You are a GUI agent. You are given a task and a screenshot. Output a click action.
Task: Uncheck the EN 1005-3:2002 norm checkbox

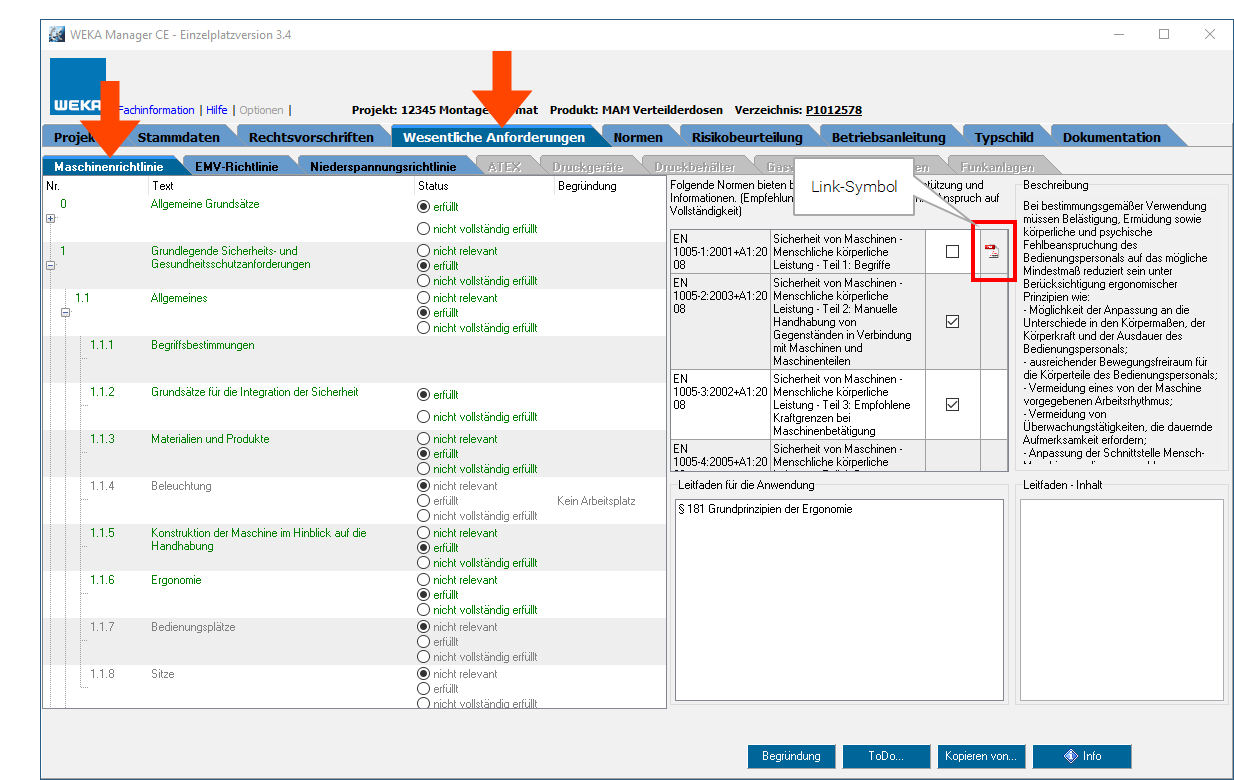(952, 404)
